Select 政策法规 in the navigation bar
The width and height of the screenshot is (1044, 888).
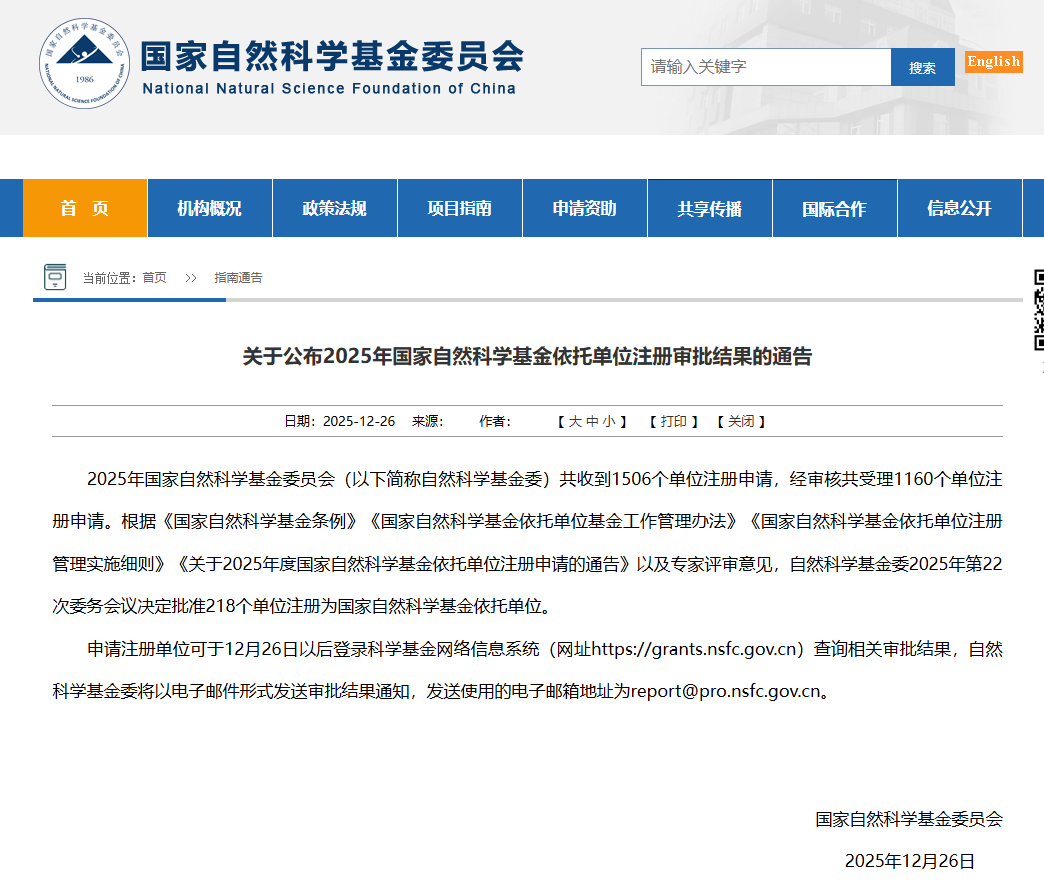coord(334,208)
